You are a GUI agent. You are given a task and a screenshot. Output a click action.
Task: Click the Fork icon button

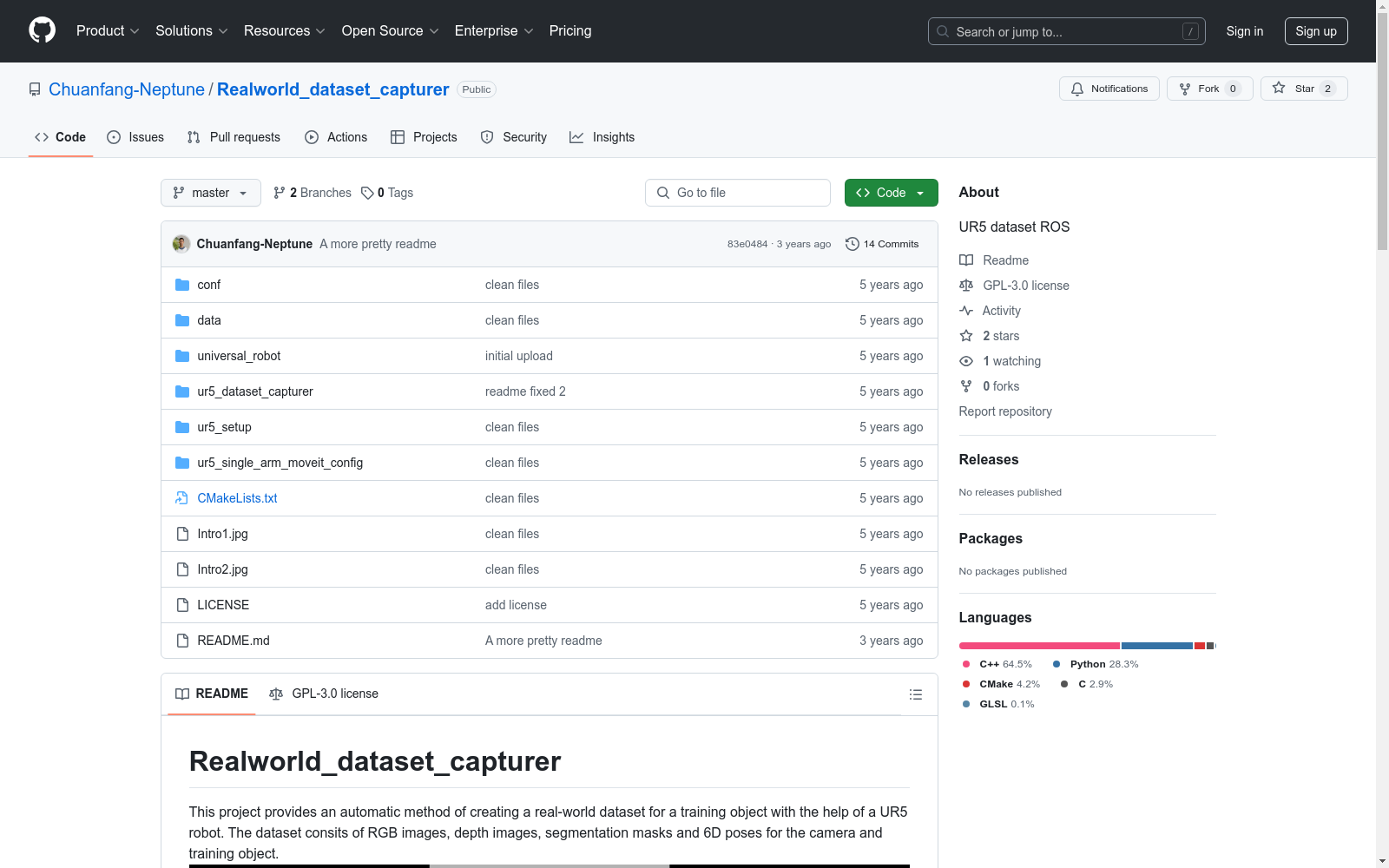click(x=1185, y=89)
